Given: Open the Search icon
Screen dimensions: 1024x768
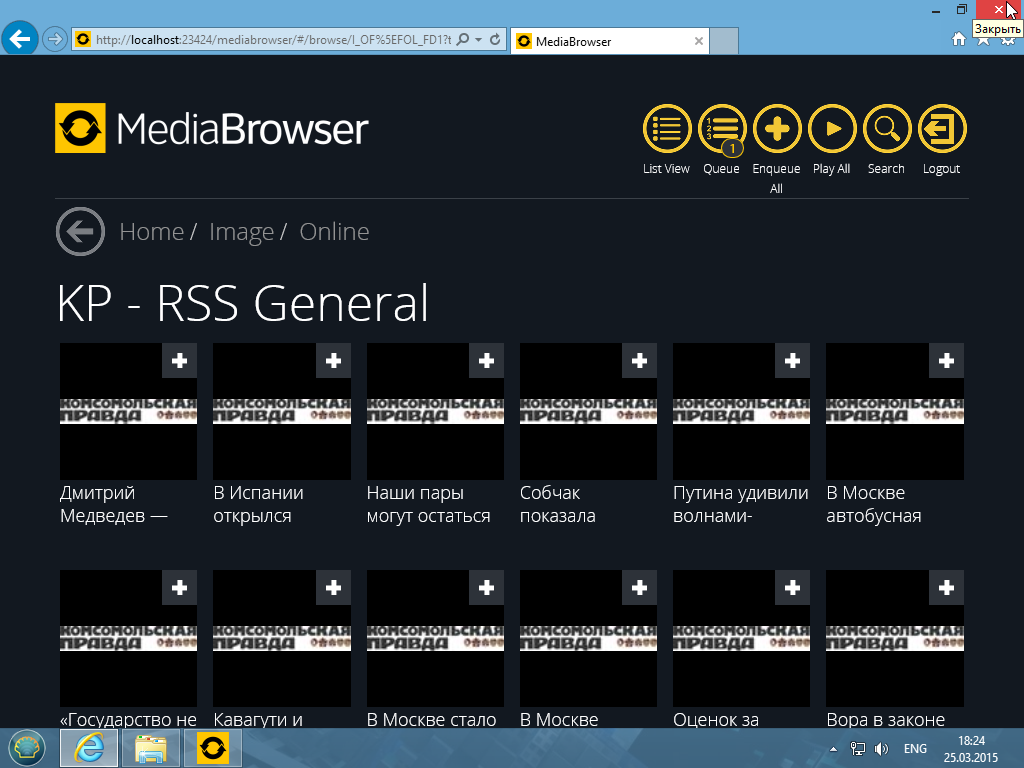Looking at the screenshot, I should click(x=886, y=129).
